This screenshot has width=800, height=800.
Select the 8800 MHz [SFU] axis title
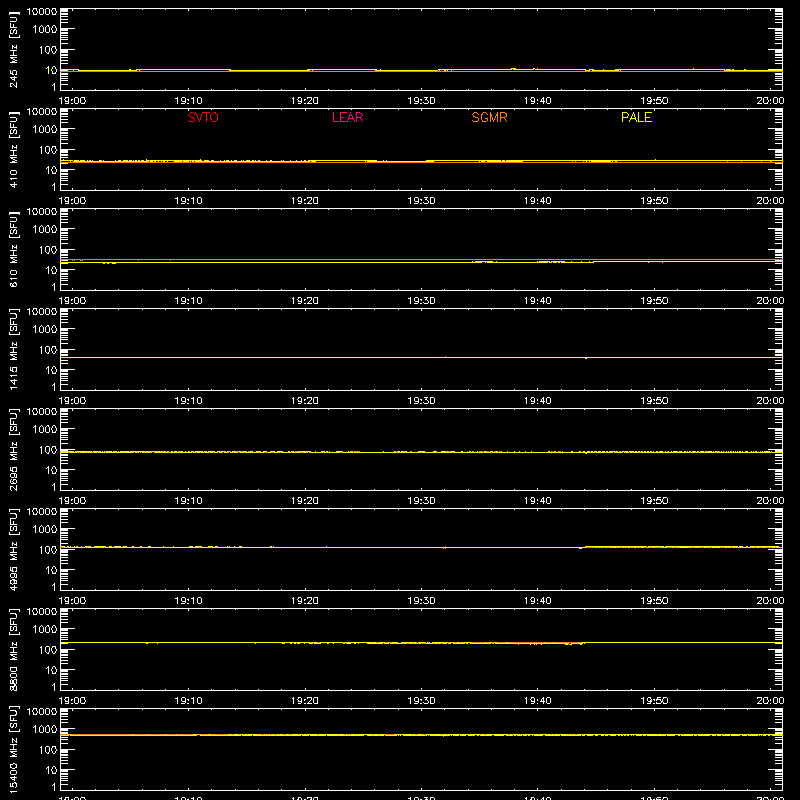(14, 649)
